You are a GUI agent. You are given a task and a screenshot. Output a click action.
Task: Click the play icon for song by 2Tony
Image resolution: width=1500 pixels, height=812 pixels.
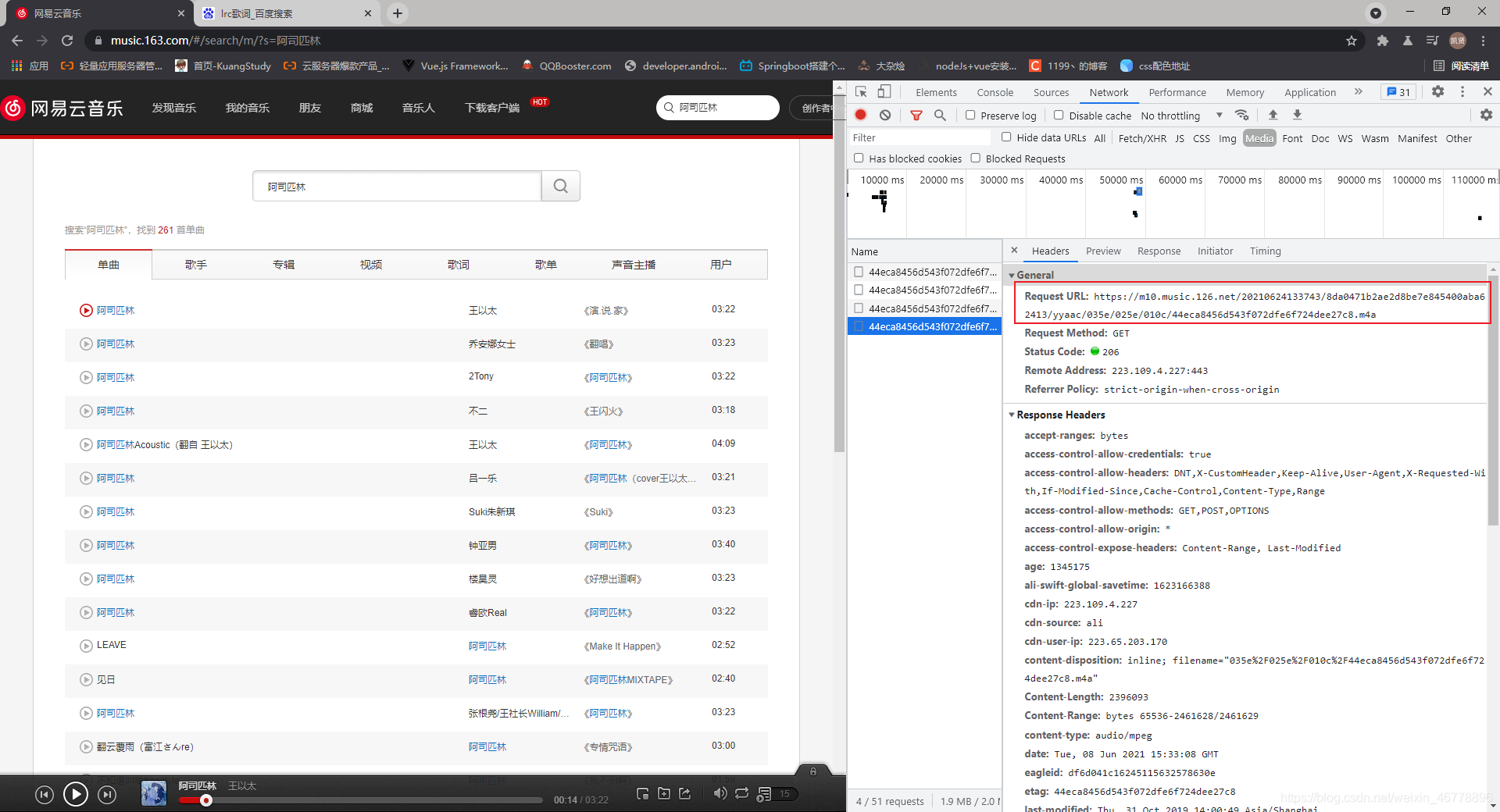(86, 377)
